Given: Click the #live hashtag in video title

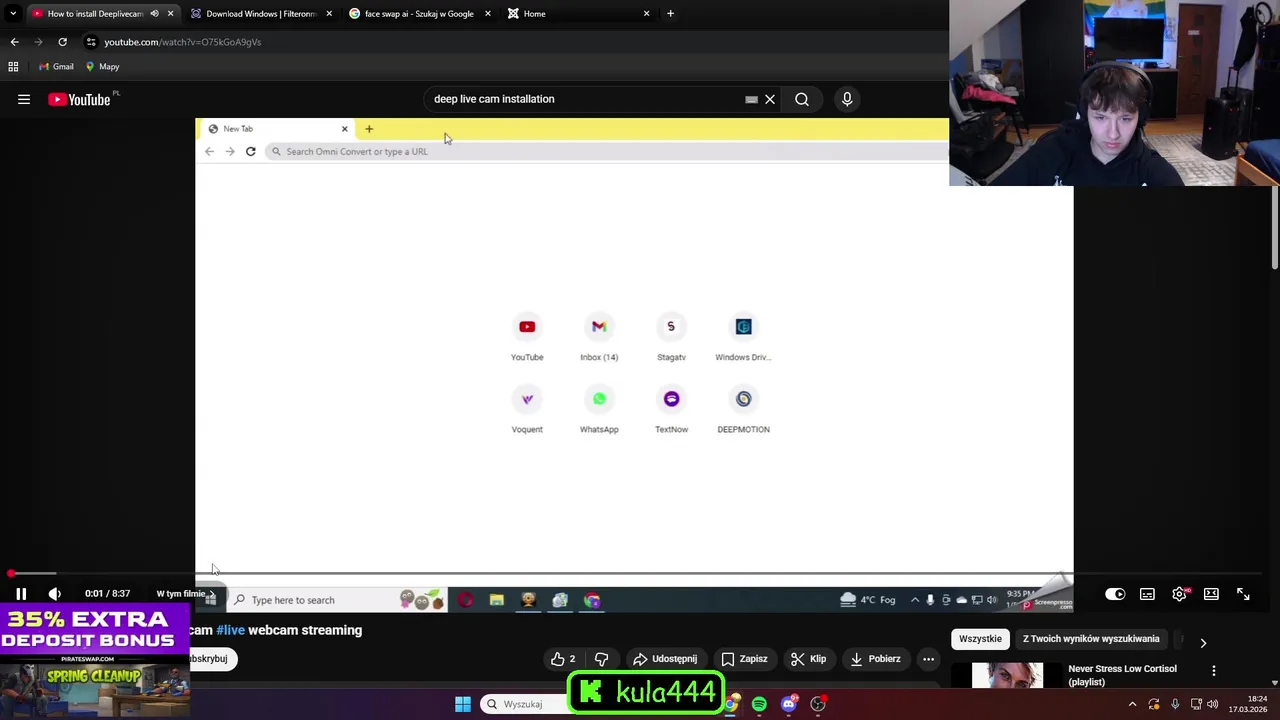Looking at the screenshot, I should pyautogui.click(x=231, y=630).
